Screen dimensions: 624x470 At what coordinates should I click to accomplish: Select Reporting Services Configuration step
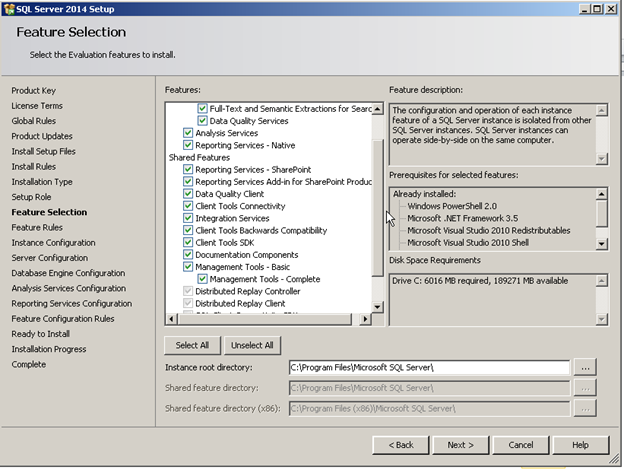pyautogui.click(x=72, y=303)
